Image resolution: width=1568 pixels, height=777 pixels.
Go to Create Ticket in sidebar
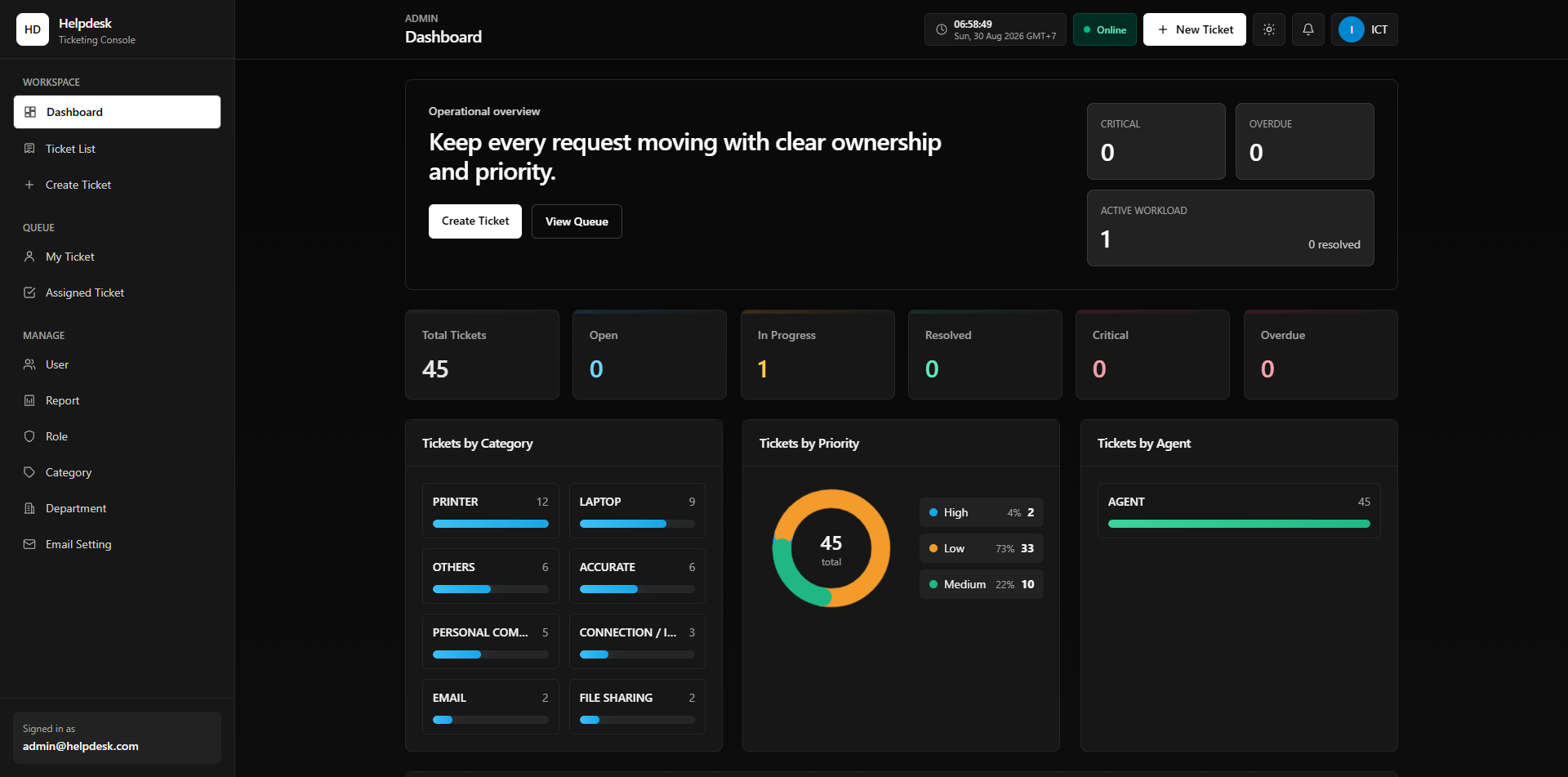[x=117, y=185]
